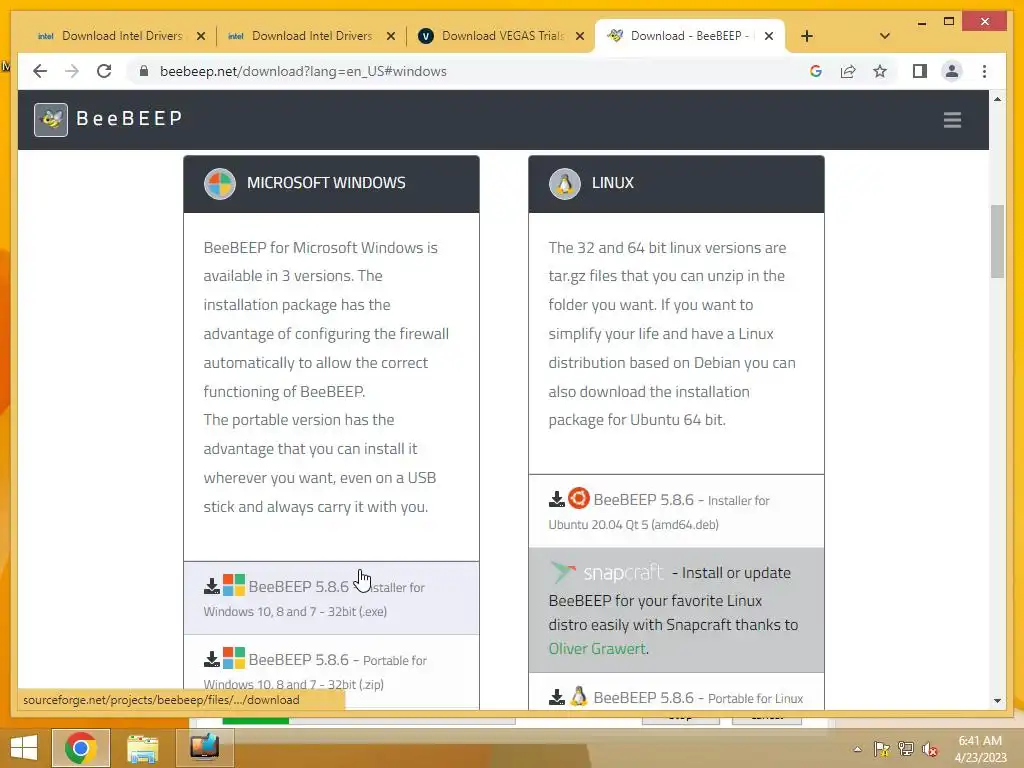
Task: Bookmark this page with star icon
Action: 880,71
